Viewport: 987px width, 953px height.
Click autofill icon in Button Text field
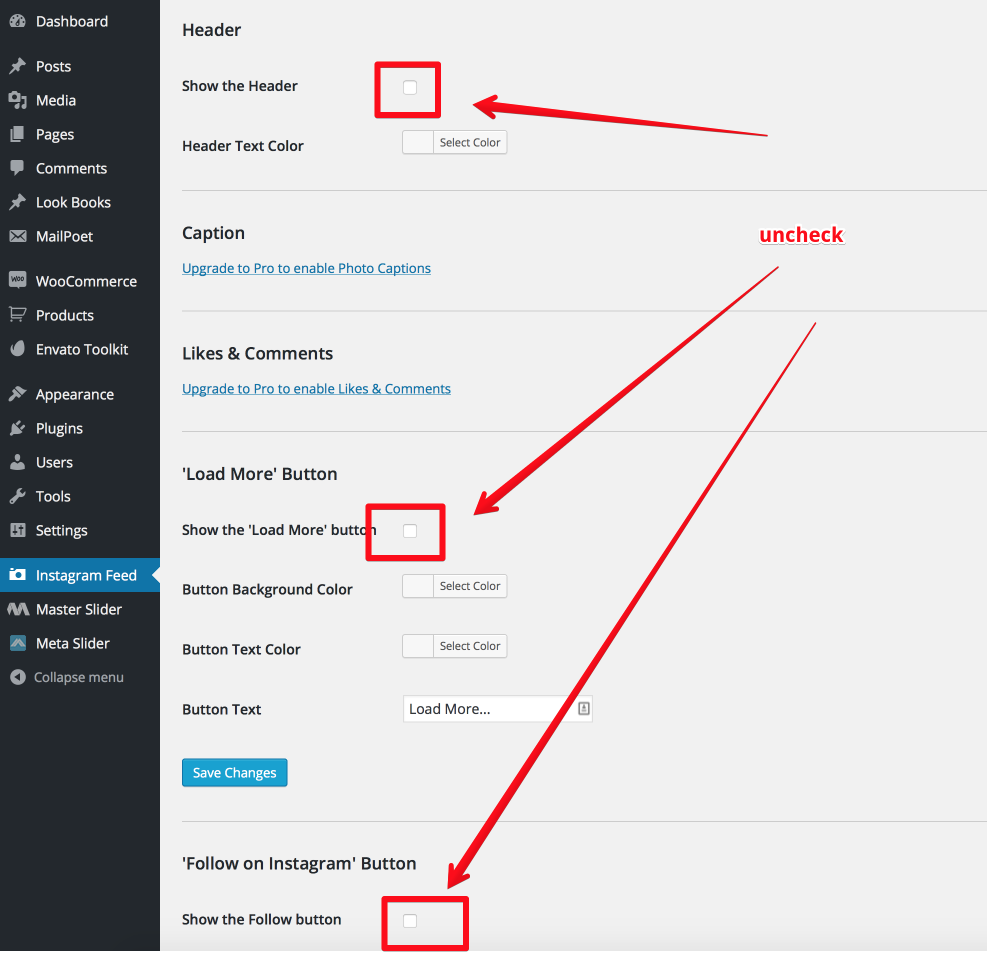tap(584, 708)
